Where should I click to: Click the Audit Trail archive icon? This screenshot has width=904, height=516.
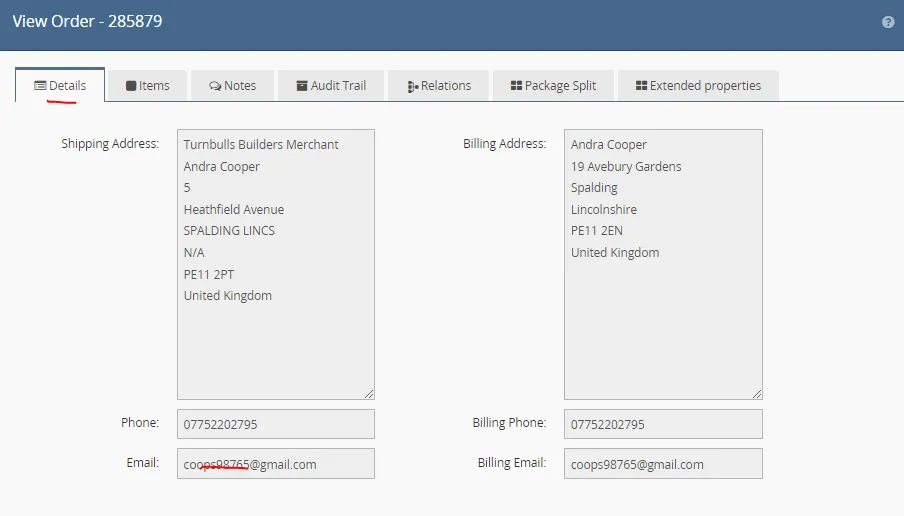302,86
